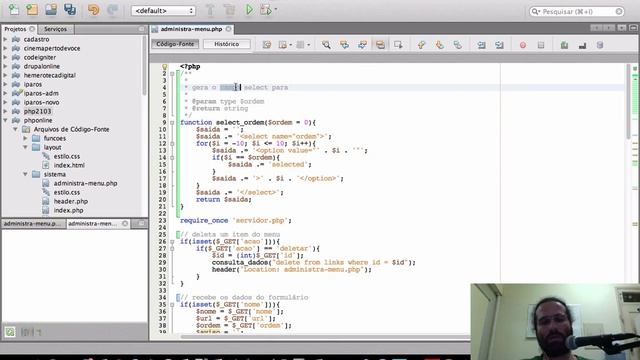Screen dimensions: 640x360
Task: Click the Next Bookmark icon
Action: [439, 45]
